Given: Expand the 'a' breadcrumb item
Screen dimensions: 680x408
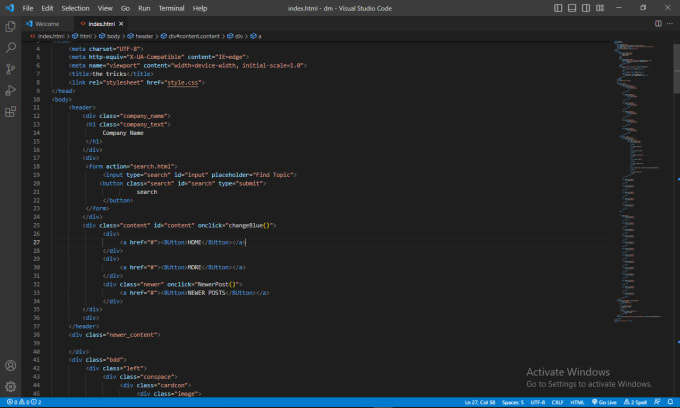Looking at the screenshot, I should tap(256, 36).
